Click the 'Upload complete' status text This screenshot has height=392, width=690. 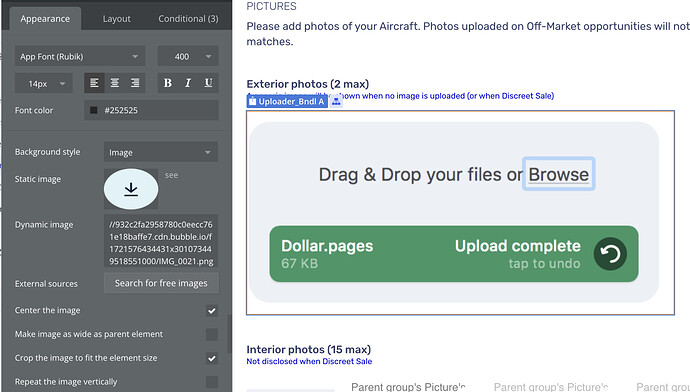pyautogui.click(x=518, y=245)
